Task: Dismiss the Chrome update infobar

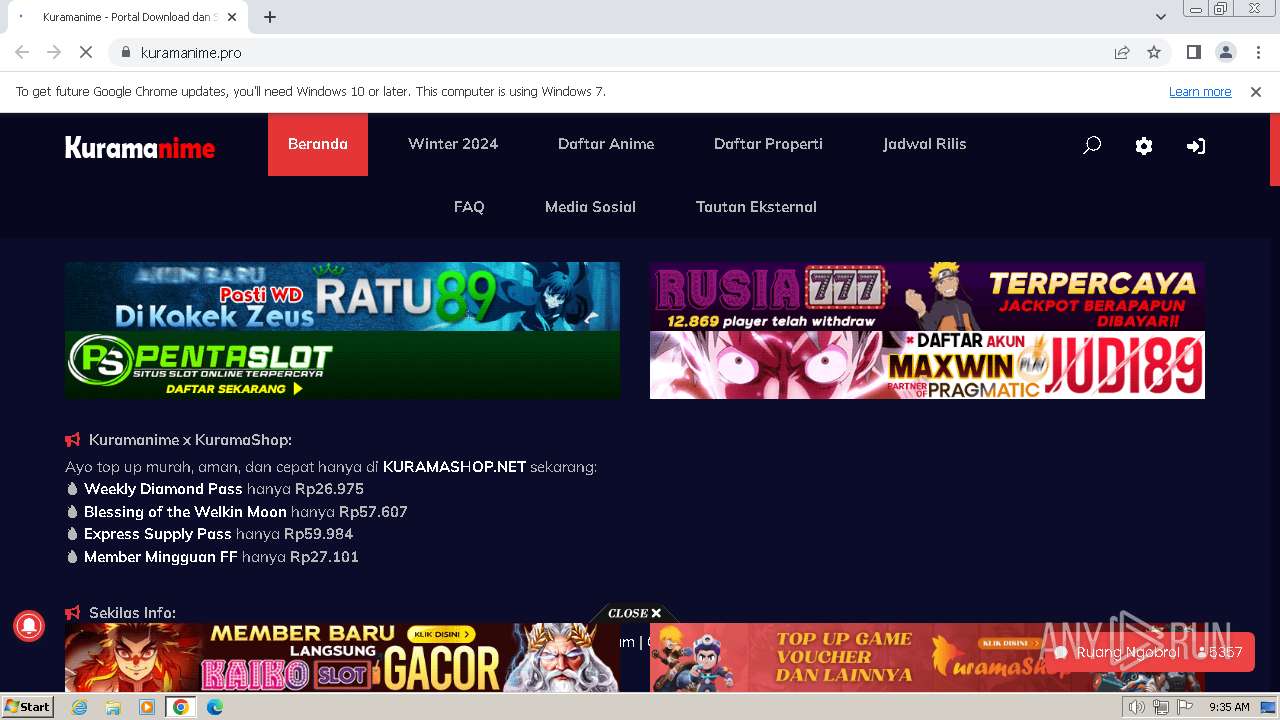Action: tap(1256, 91)
